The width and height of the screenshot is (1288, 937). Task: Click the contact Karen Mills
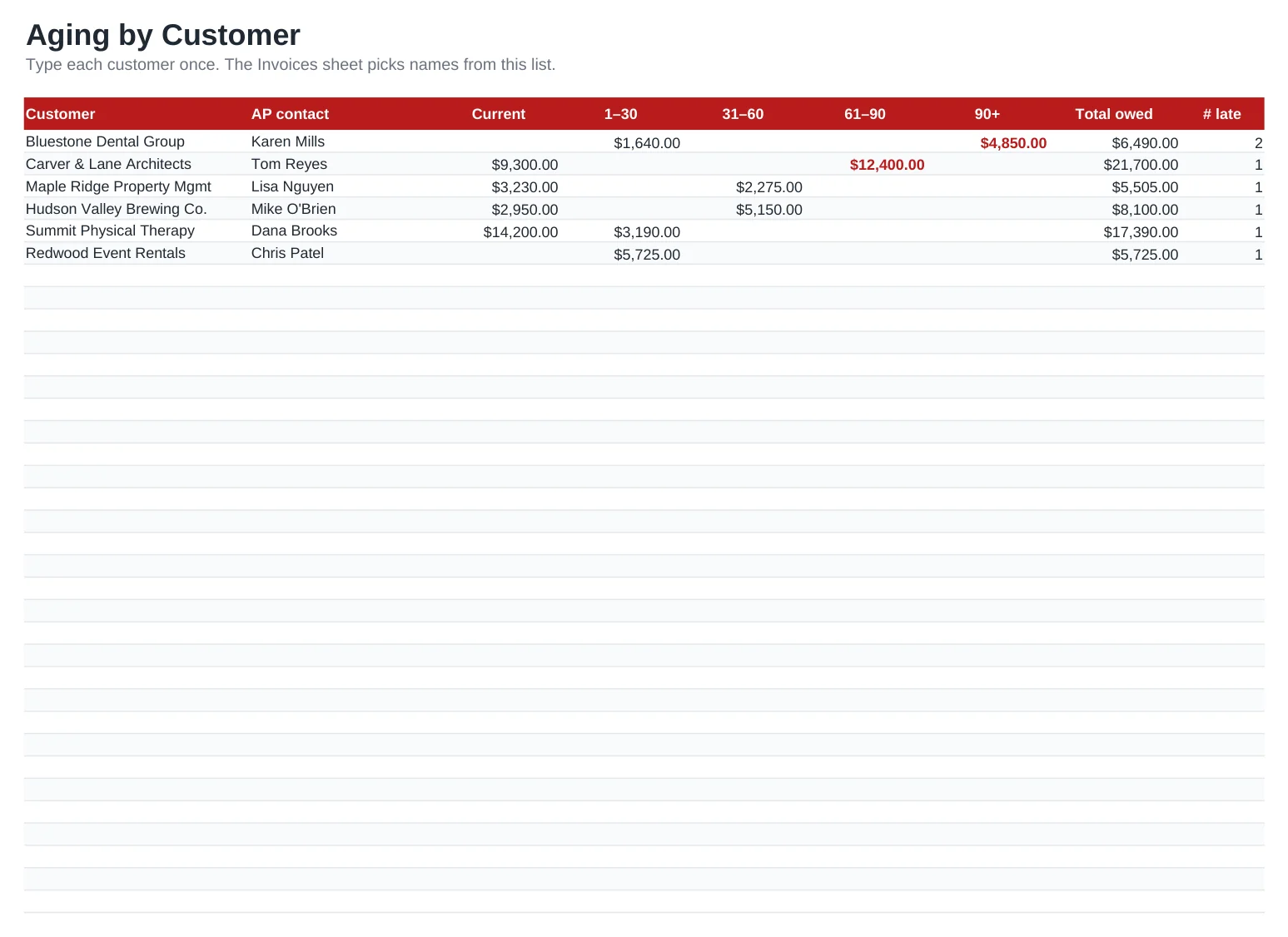[x=288, y=141]
